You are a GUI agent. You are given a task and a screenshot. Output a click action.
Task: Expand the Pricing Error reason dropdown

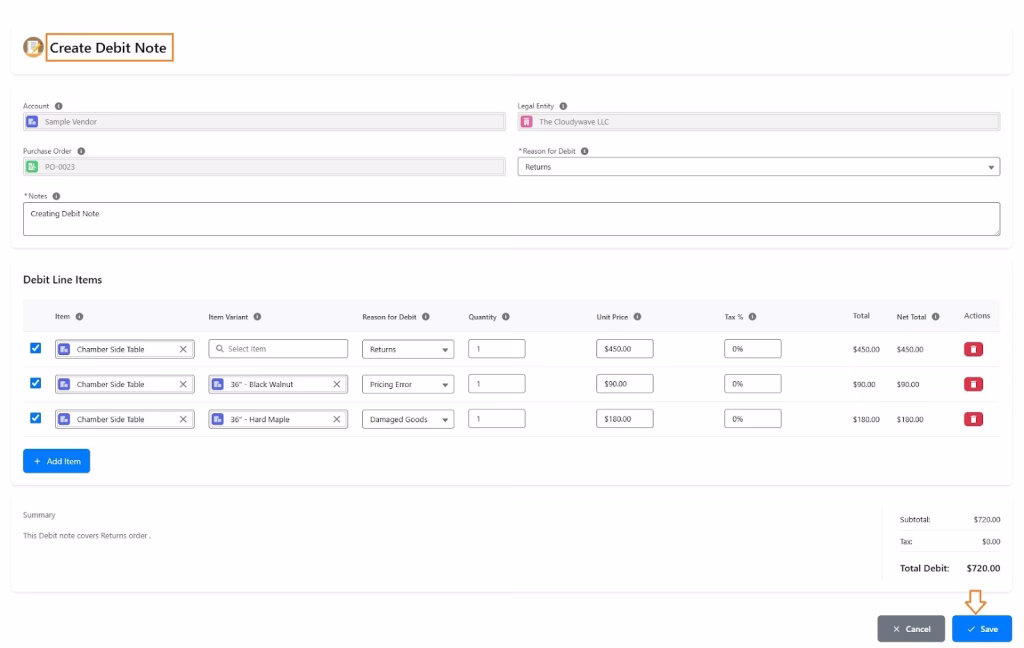pyautogui.click(x=407, y=384)
